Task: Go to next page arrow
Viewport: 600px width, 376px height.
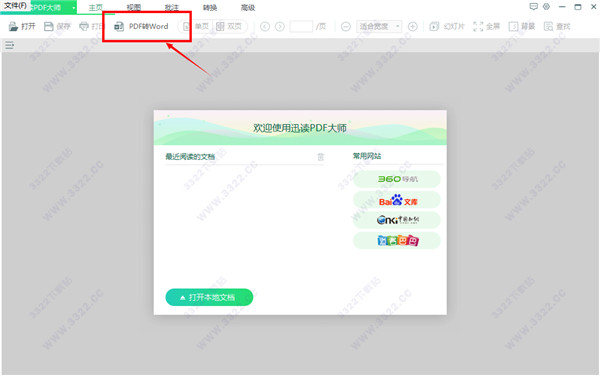Action: point(280,26)
